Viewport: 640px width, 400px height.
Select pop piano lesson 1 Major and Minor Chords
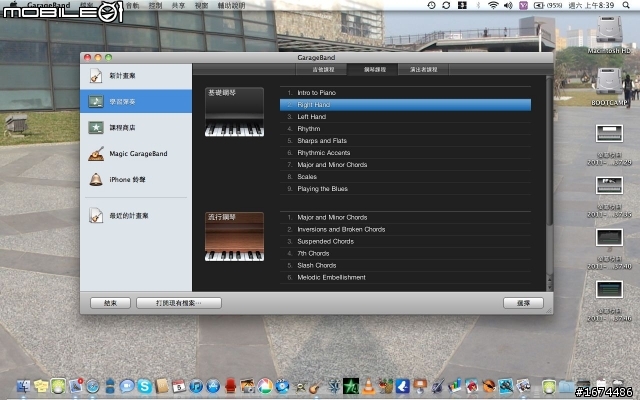[x=405, y=218]
